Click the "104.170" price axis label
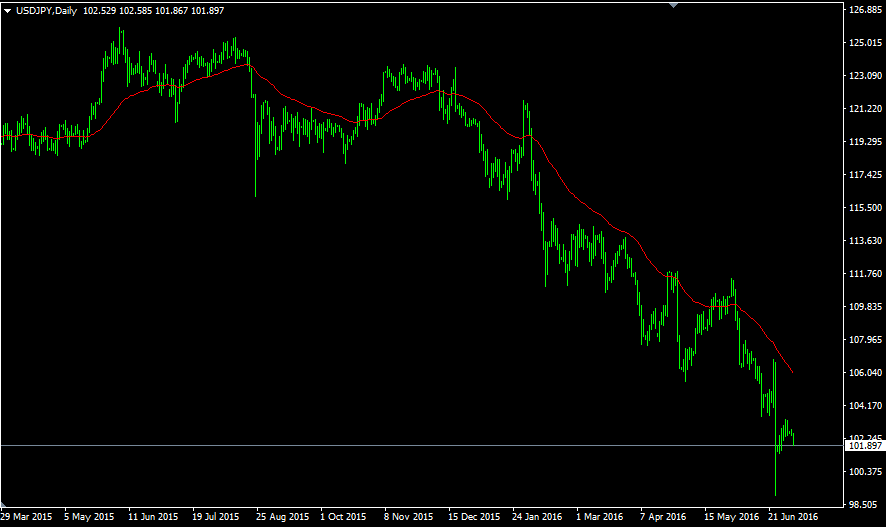This screenshot has height=527, width=886. [865, 406]
